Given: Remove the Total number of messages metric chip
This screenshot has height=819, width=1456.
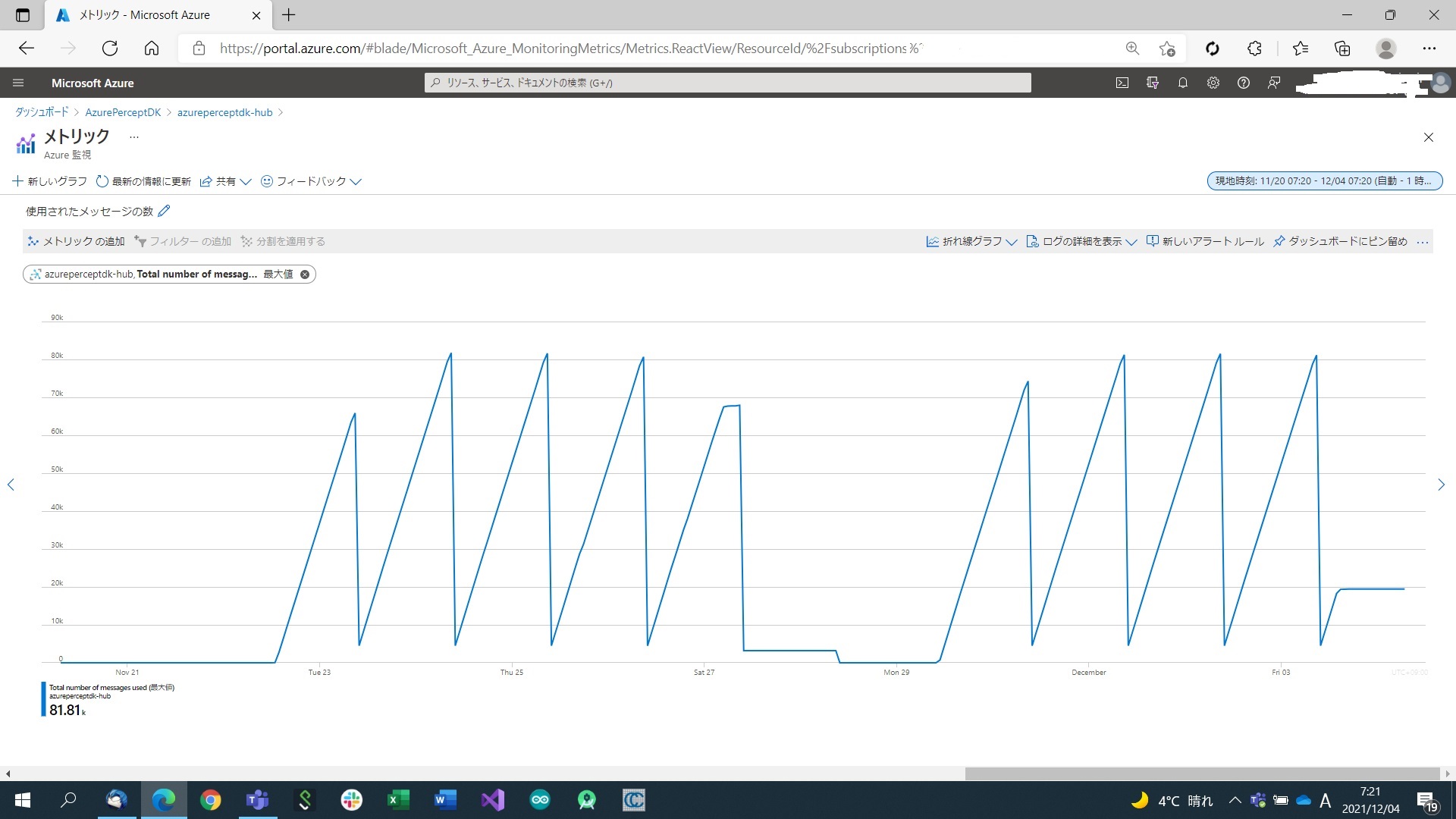Looking at the screenshot, I should pos(304,274).
